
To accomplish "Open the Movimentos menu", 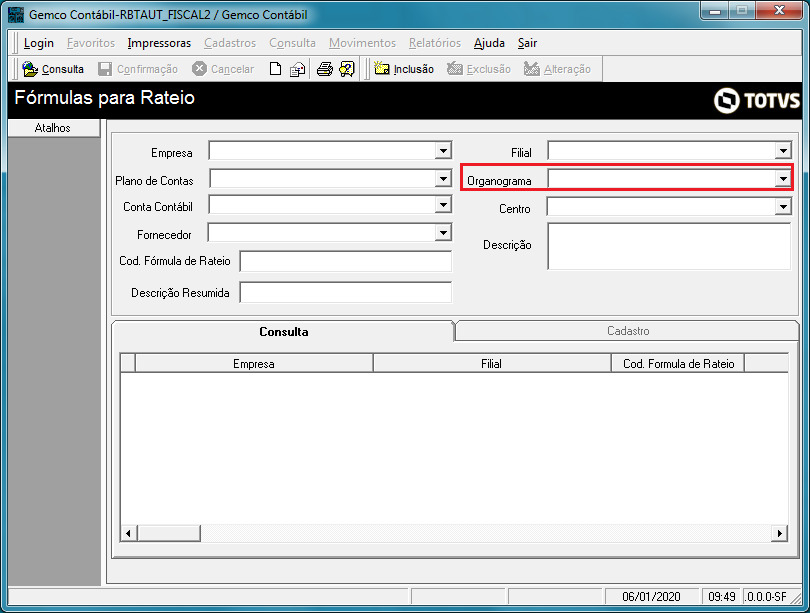I will coord(362,43).
